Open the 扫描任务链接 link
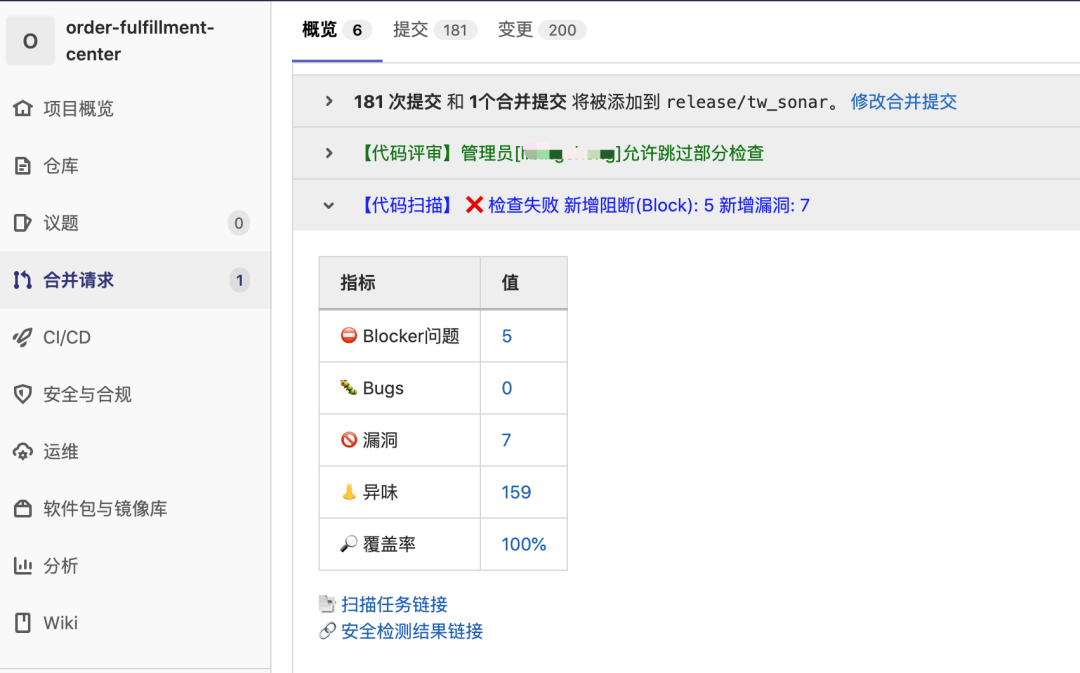The height and width of the screenshot is (673, 1080). [x=394, y=604]
